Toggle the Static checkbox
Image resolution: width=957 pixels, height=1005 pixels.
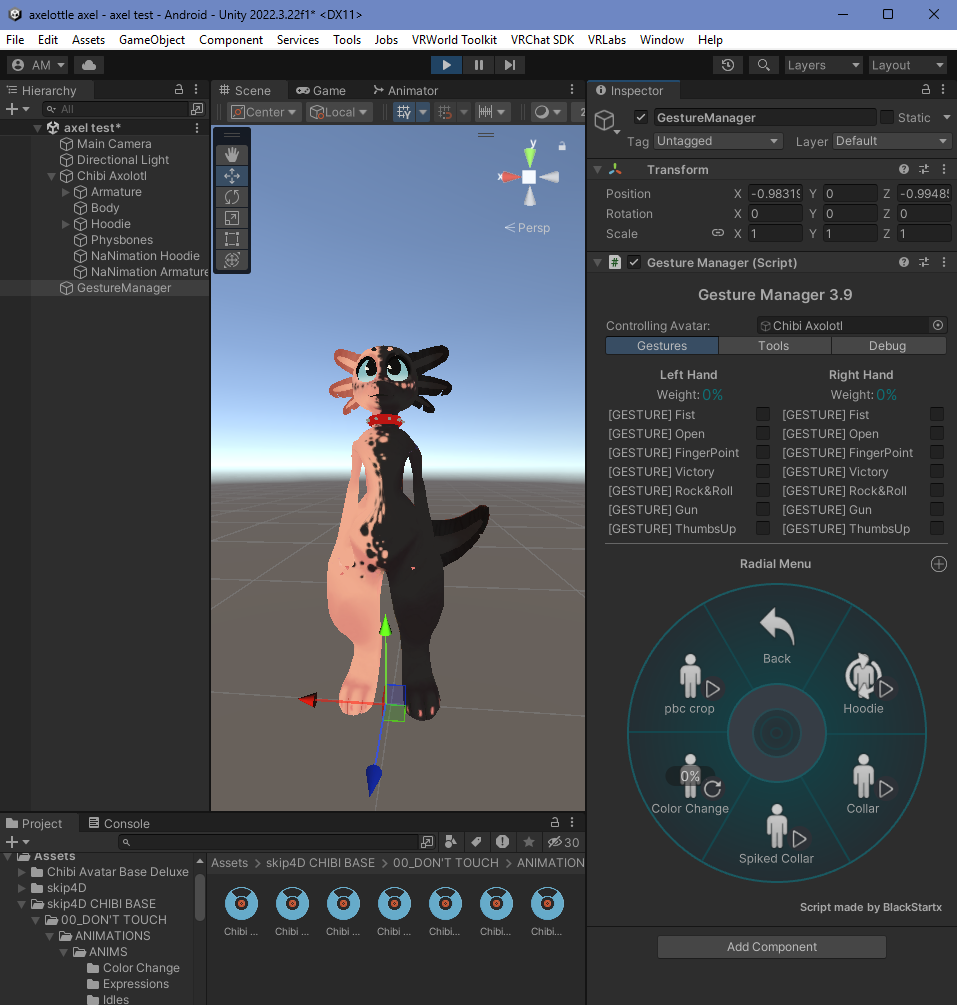(886, 117)
